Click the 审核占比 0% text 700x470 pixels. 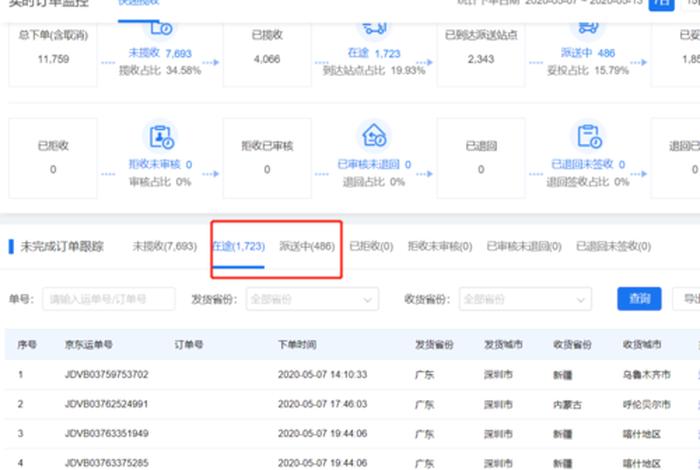pos(160,182)
